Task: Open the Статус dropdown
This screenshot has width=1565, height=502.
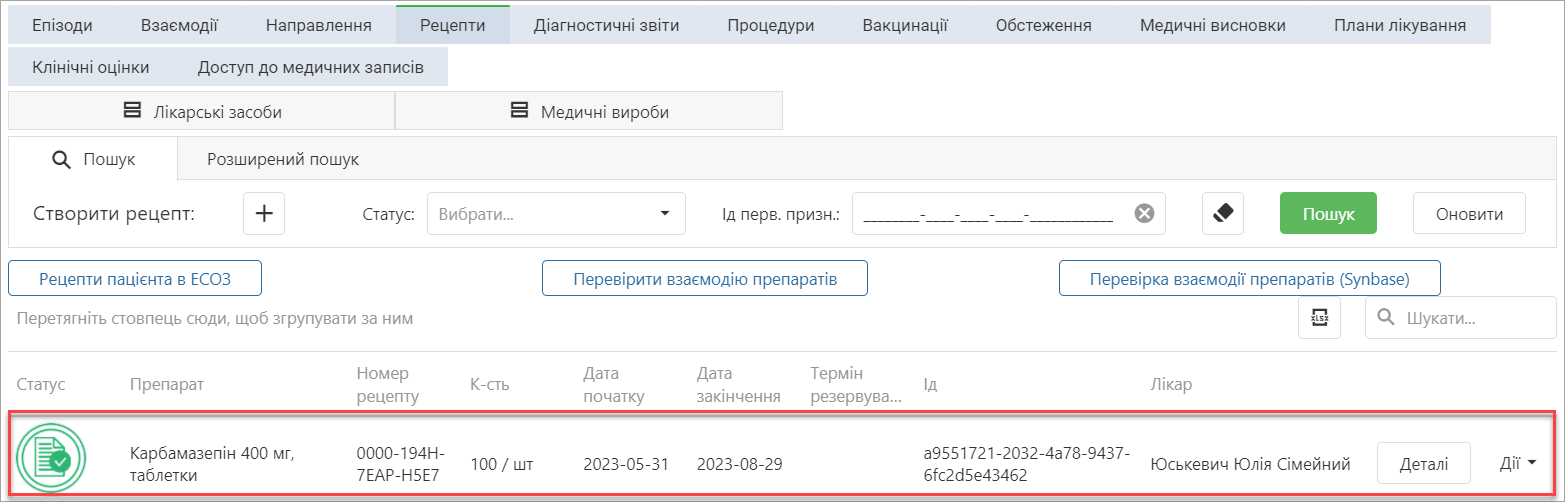Action: (x=555, y=214)
